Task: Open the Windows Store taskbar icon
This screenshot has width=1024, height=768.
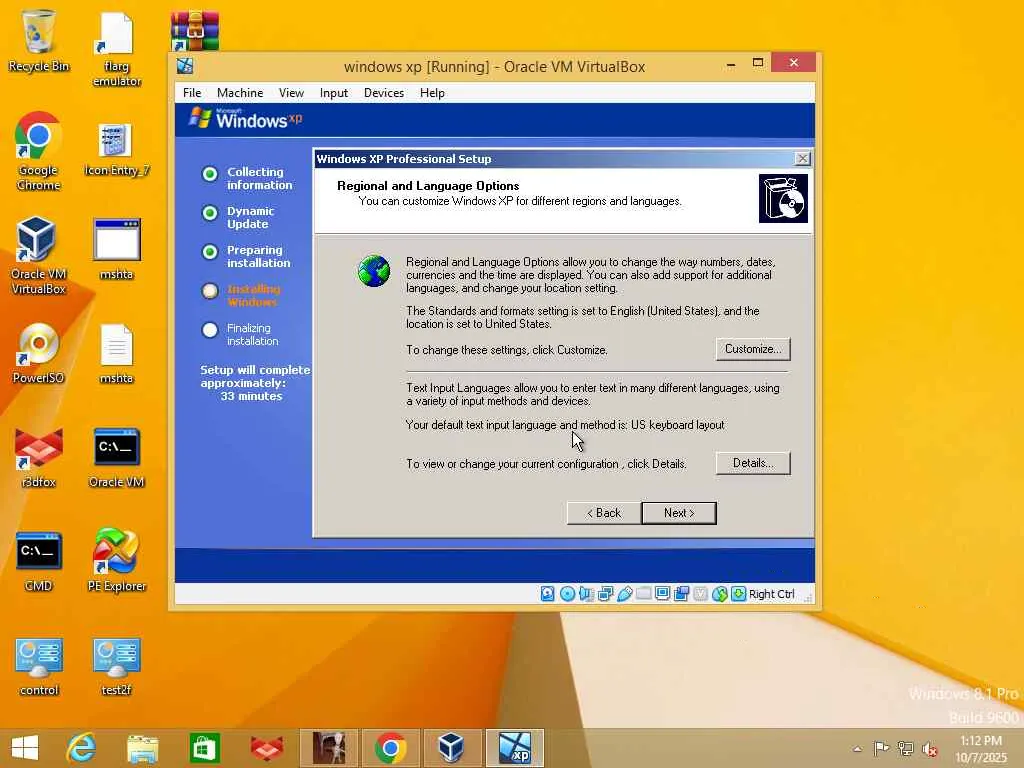Action: pyautogui.click(x=204, y=748)
